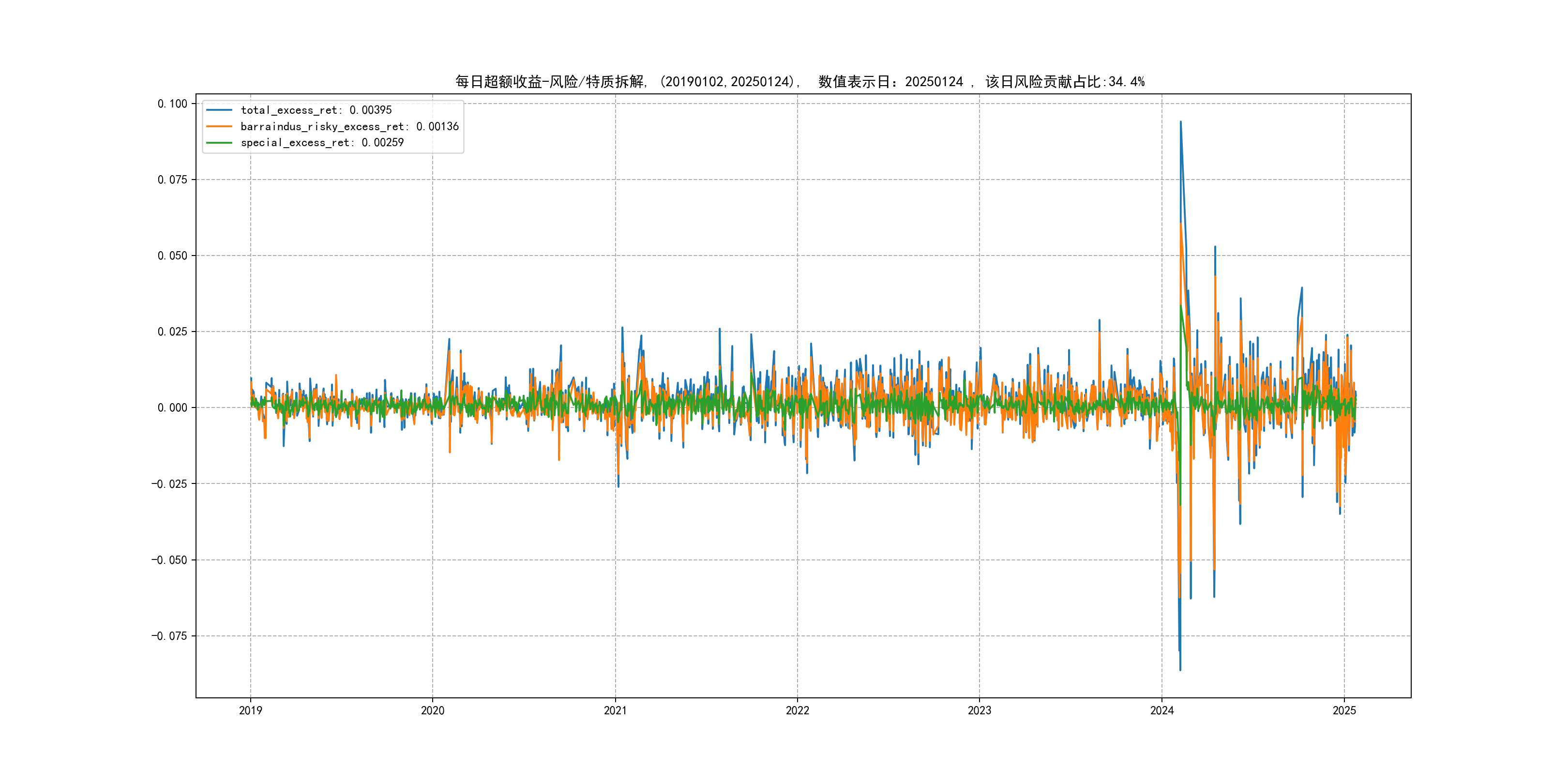The image size is (1568, 784).
Task: Select the total_excess_ret: 0.00395 legend label
Action: [x=316, y=110]
